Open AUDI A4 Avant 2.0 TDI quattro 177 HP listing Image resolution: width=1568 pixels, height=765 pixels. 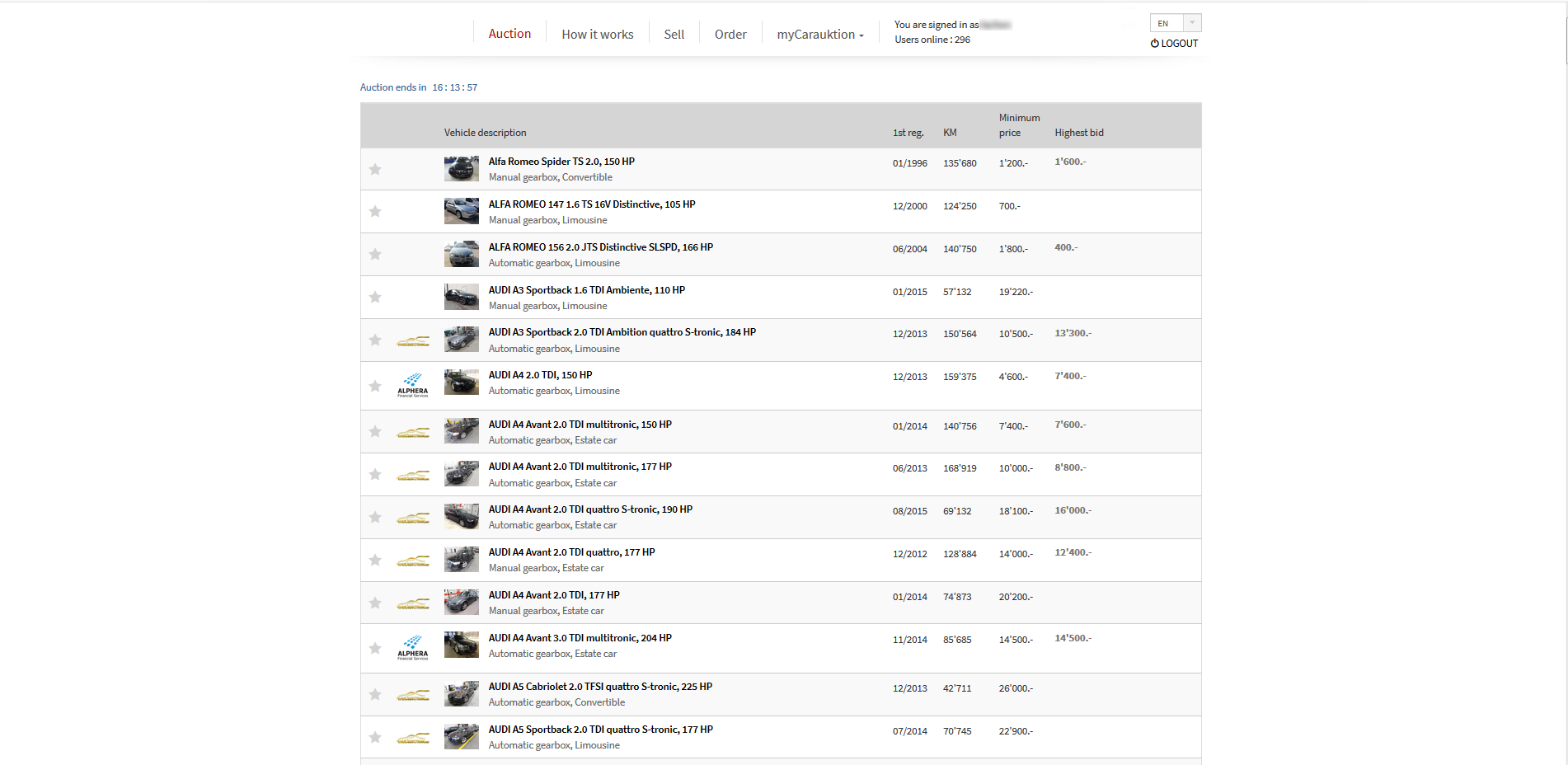571,552
